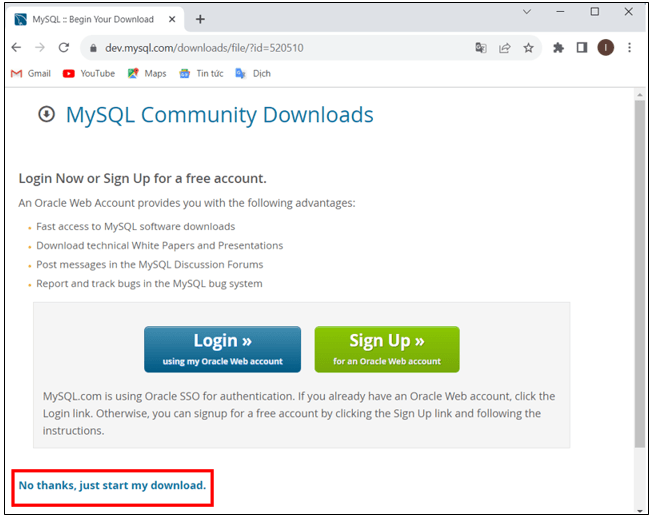Click the Google Translate icon in address bar

pyautogui.click(x=481, y=47)
